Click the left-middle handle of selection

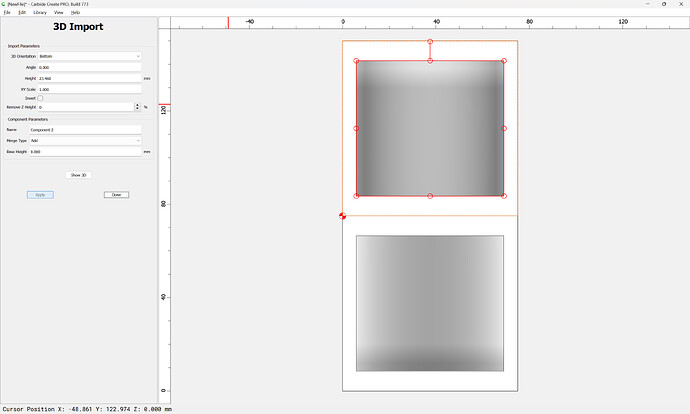(x=356, y=128)
